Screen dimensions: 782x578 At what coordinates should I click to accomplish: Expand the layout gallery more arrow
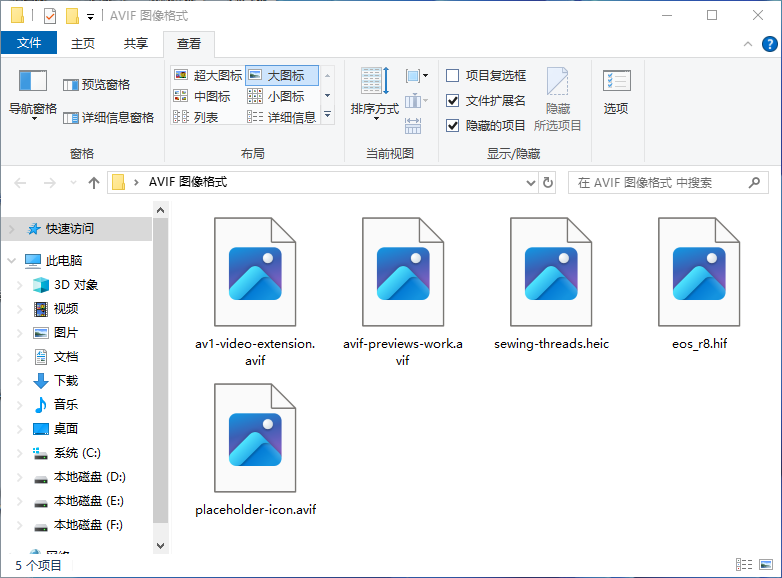pyautogui.click(x=328, y=115)
